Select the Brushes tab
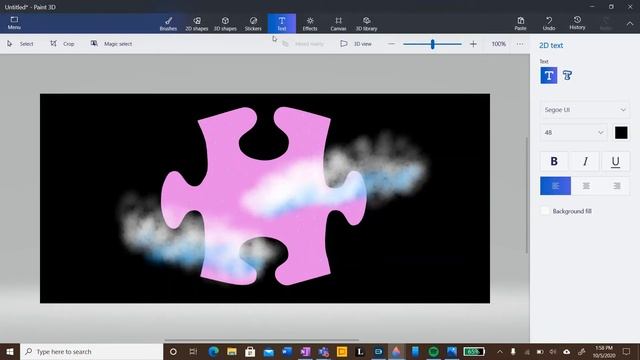640x360 pixels. tap(168, 24)
